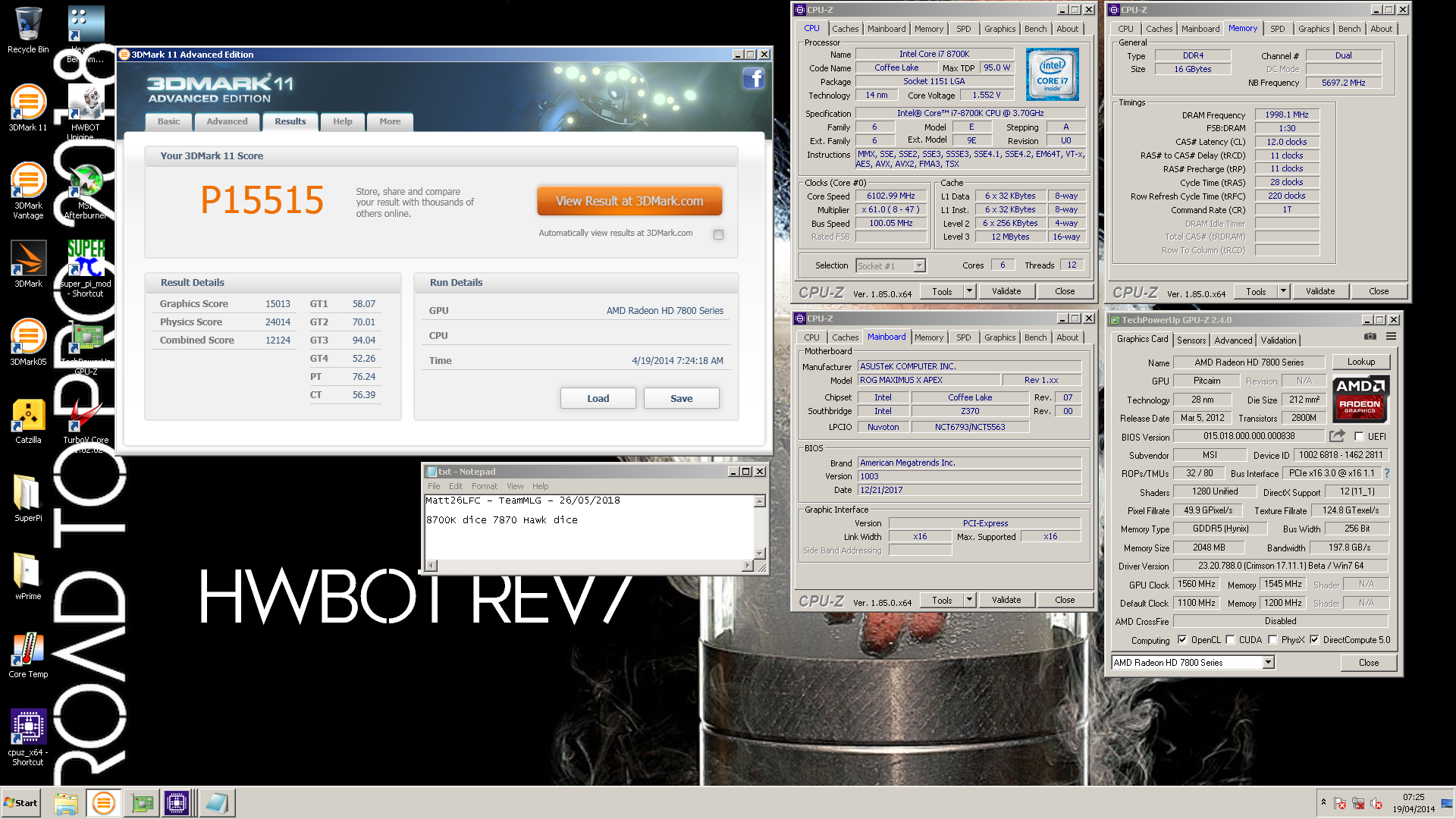Open the HWBOT Unigine desktop icon

tap(86, 111)
